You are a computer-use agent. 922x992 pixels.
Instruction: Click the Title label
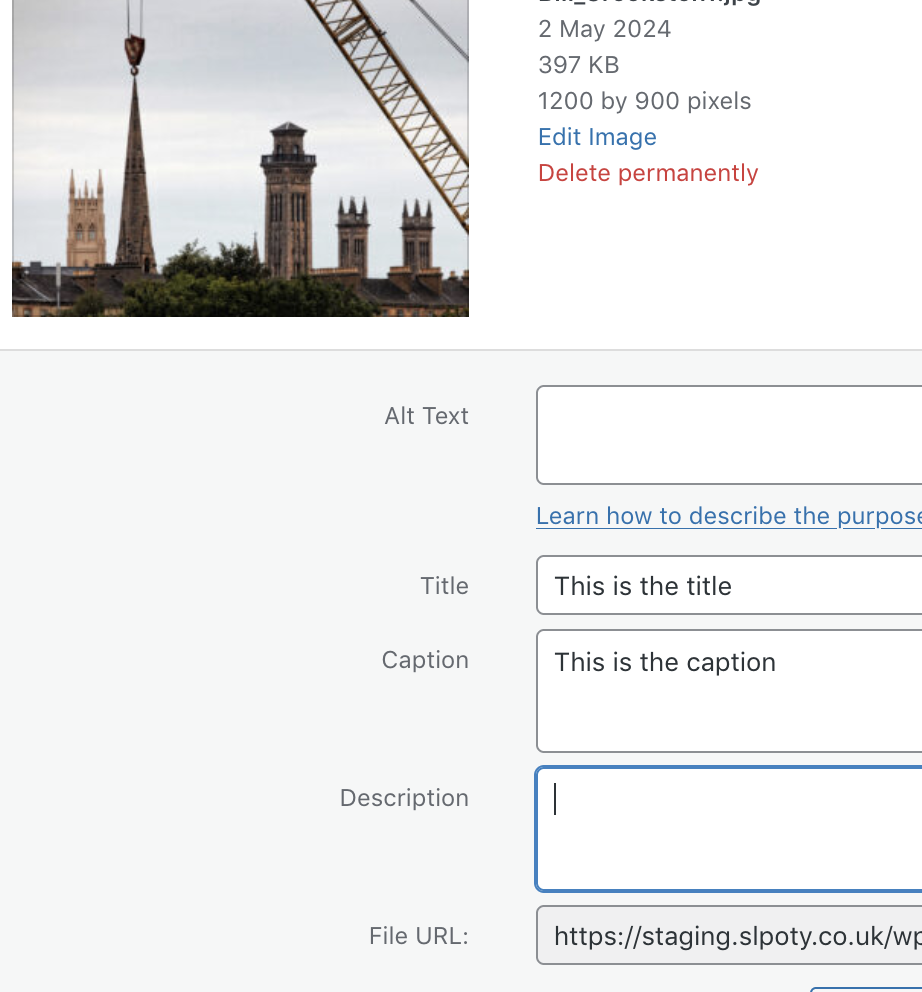coord(444,586)
